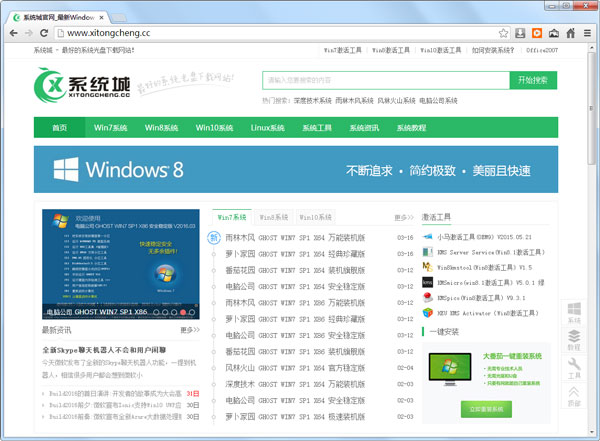Open 番茄花园 GHOST WIN7 SP1 X64 装机旗舰版
The image size is (600, 441).
pyautogui.click(x=295, y=270)
